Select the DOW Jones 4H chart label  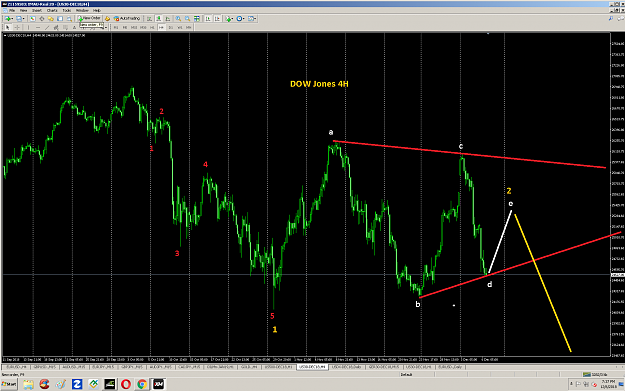click(319, 84)
